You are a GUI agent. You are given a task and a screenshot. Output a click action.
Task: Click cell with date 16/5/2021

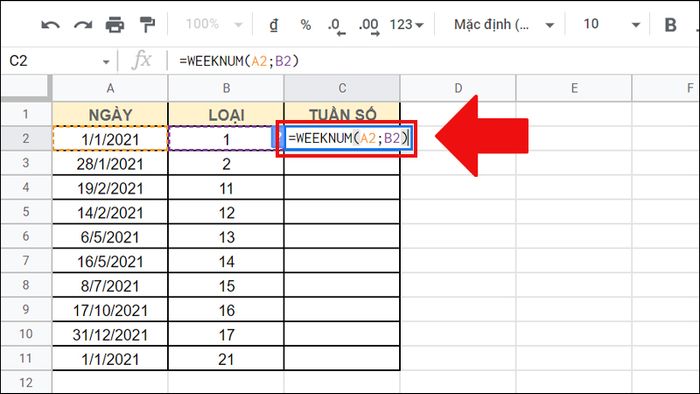[110, 261]
